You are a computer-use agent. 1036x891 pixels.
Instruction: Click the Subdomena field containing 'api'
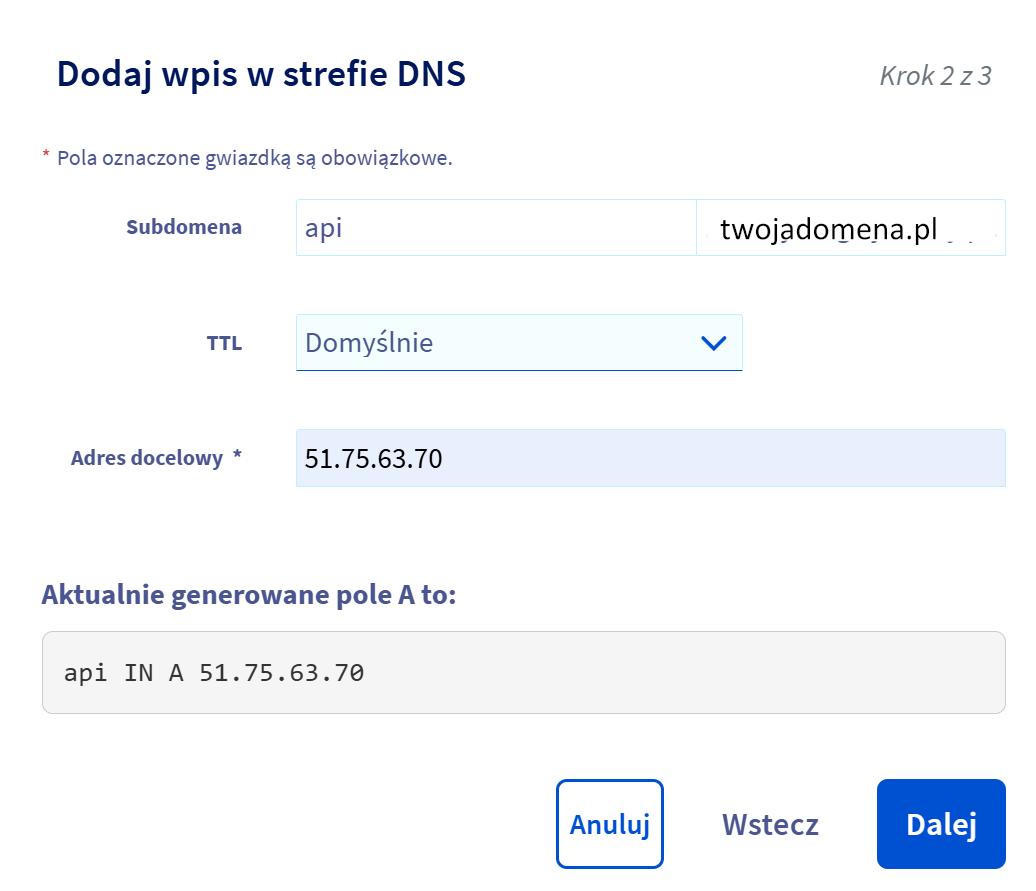tap(495, 228)
